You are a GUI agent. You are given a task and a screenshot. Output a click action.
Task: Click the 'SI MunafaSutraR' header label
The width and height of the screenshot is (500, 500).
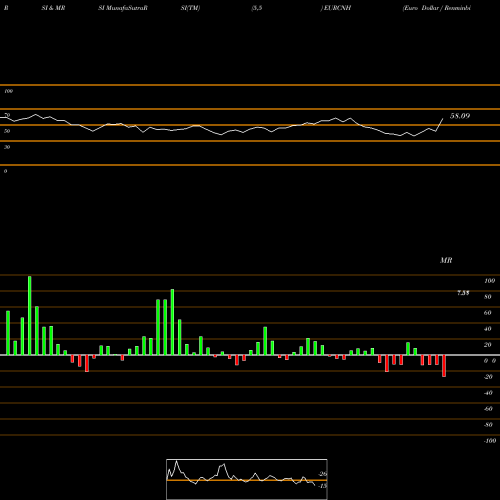tap(123, 8)
